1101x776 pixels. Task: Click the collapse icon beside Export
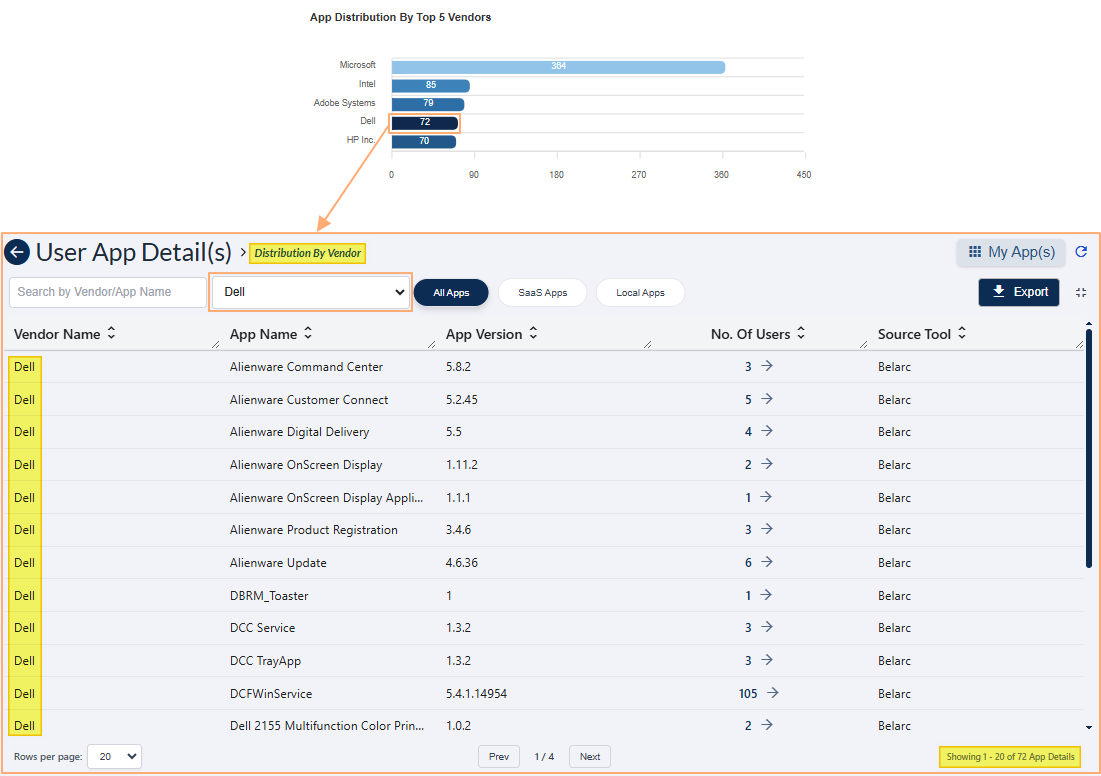[x=1081, y=292]
